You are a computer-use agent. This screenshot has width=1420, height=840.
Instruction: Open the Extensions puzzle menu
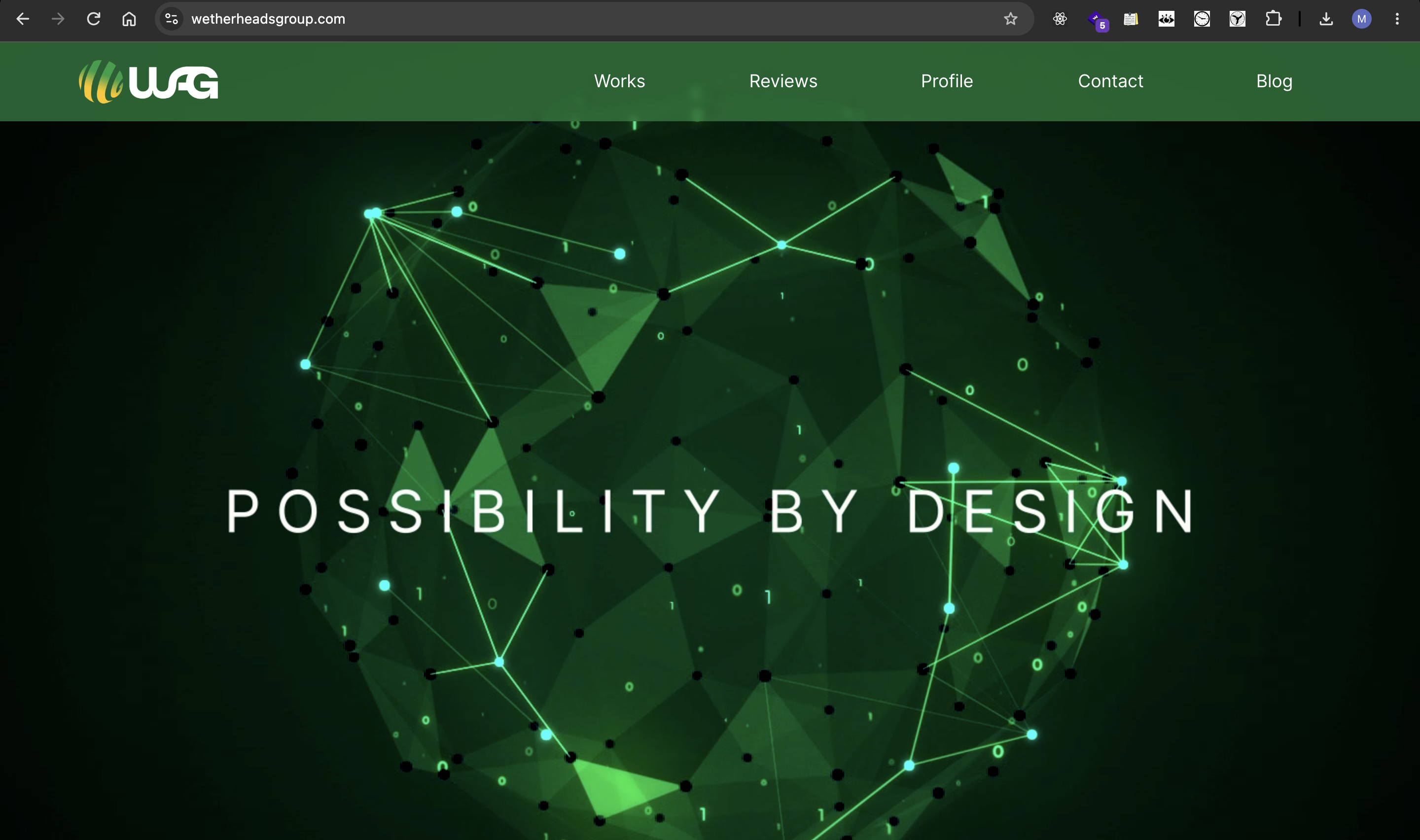(1274, 19)
